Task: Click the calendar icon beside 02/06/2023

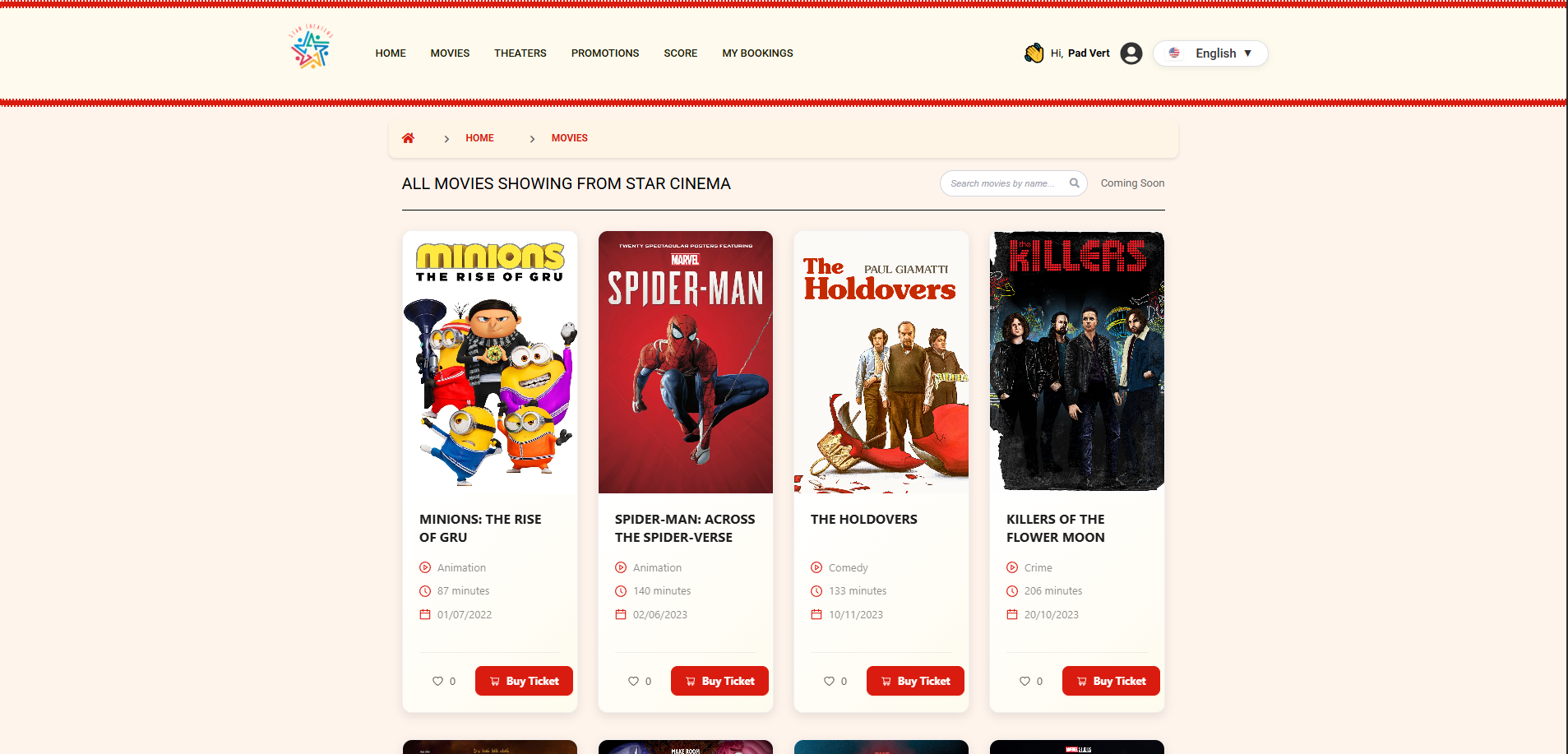Action: click(x=621, y=614)
